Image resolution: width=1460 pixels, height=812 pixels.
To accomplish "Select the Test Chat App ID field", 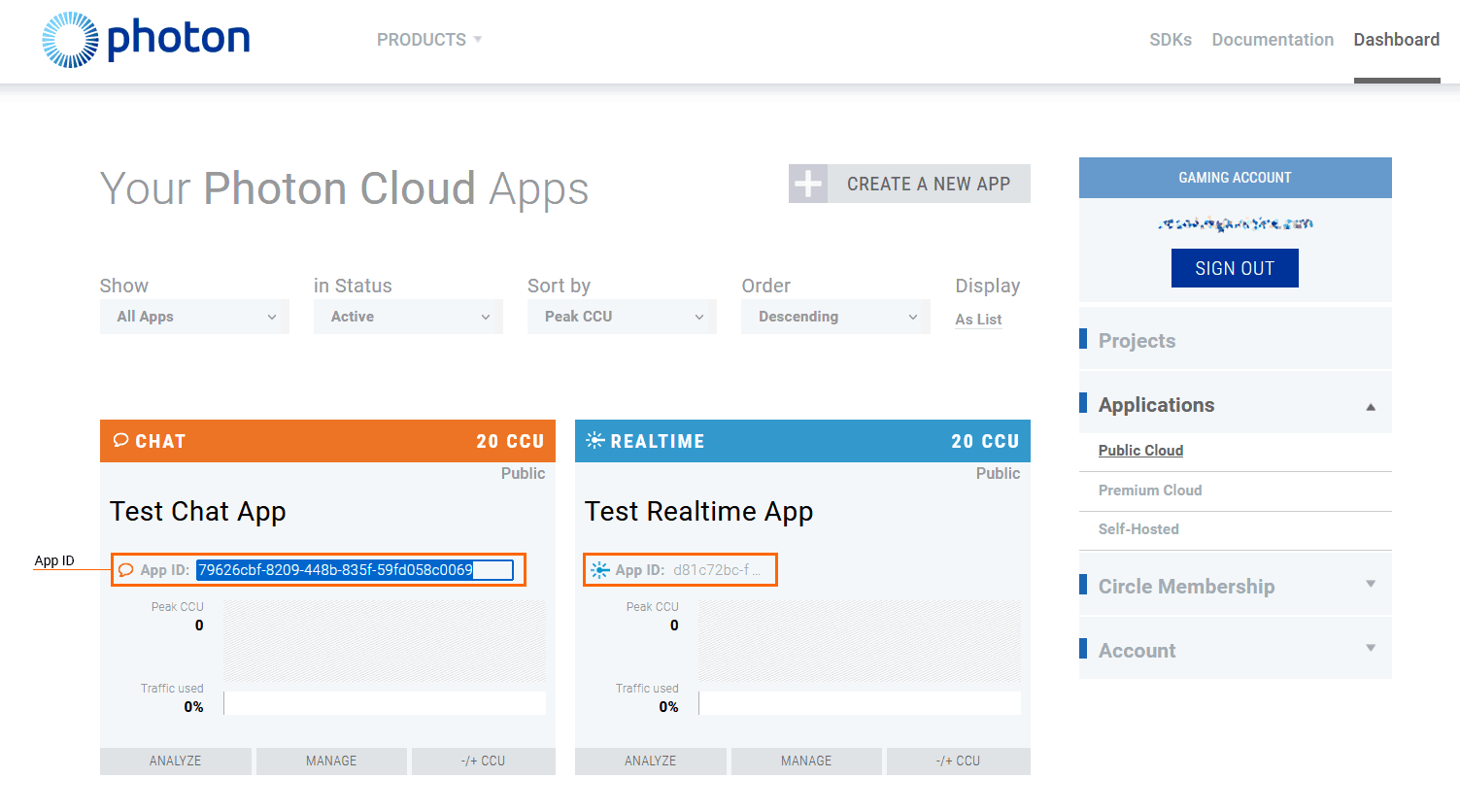I will coord(355,570).
